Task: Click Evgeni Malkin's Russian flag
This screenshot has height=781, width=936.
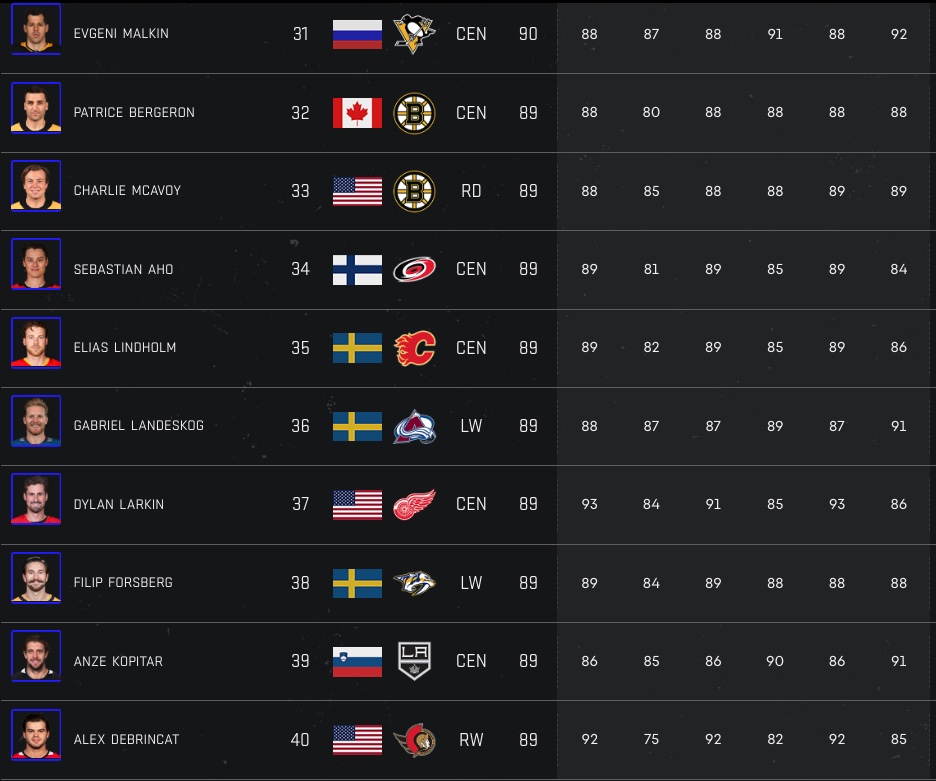Action: tap(357, 34)
